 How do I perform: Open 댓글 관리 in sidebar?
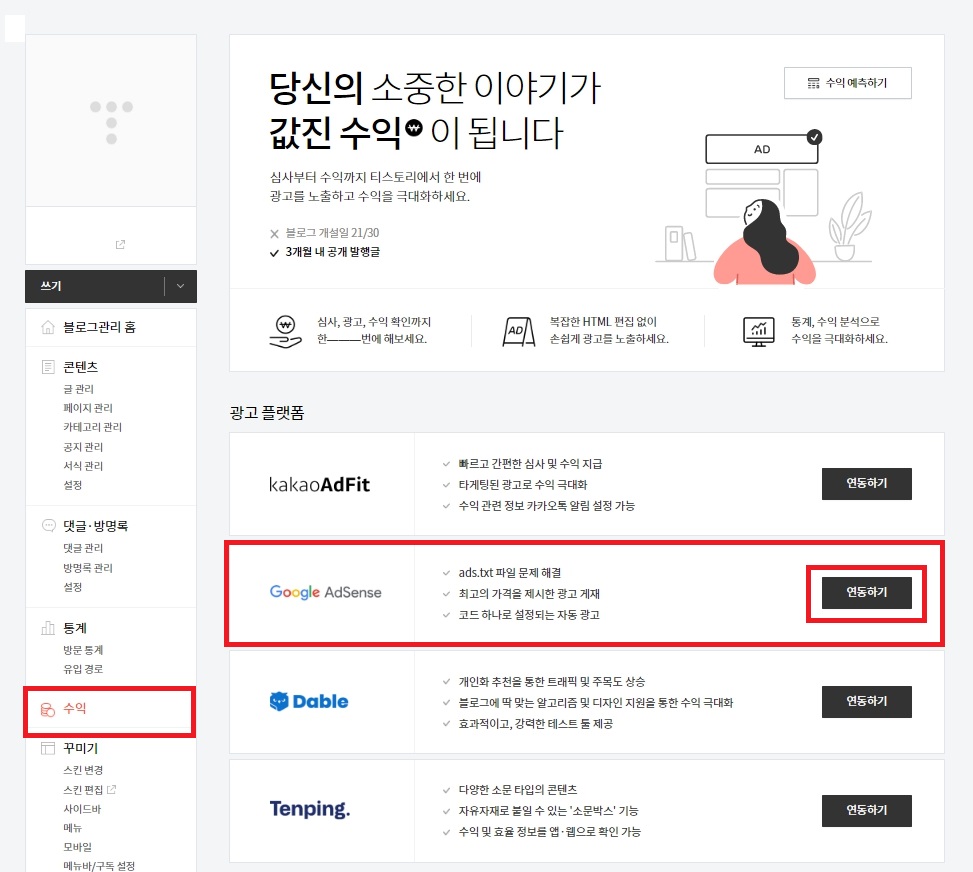[x=83, y=548]
